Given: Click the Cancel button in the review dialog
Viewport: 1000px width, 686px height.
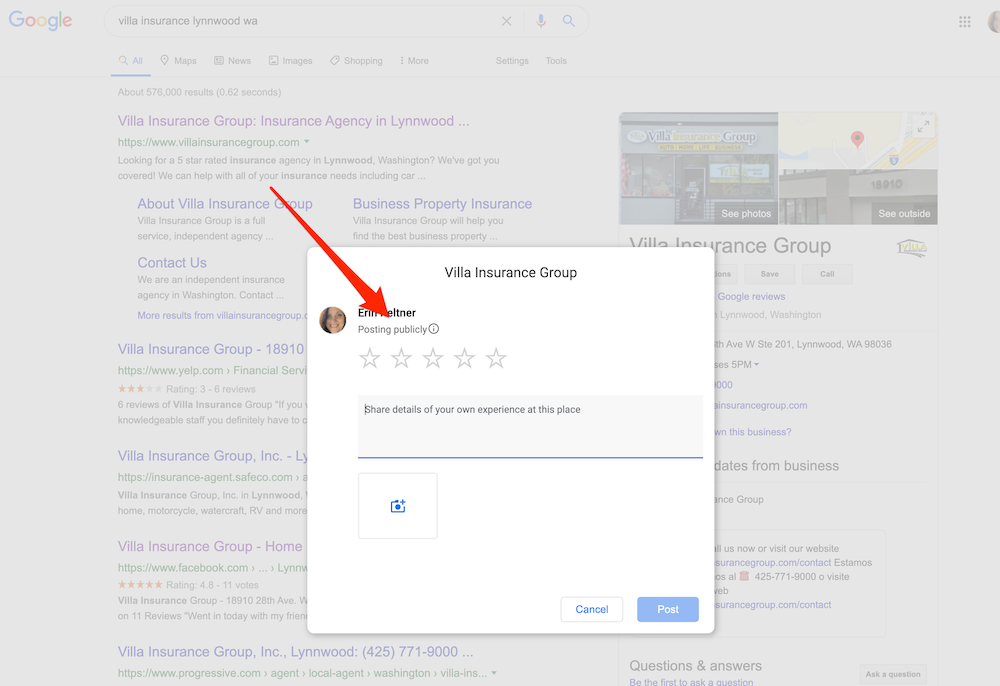Looking at the screenshot, I should click(592, 609).
